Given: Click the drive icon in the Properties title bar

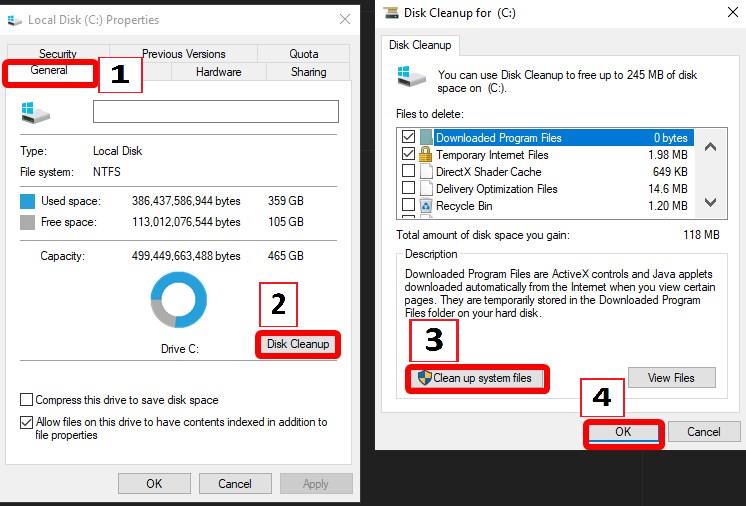Looking at the screenshot, I should pos(15,20).
